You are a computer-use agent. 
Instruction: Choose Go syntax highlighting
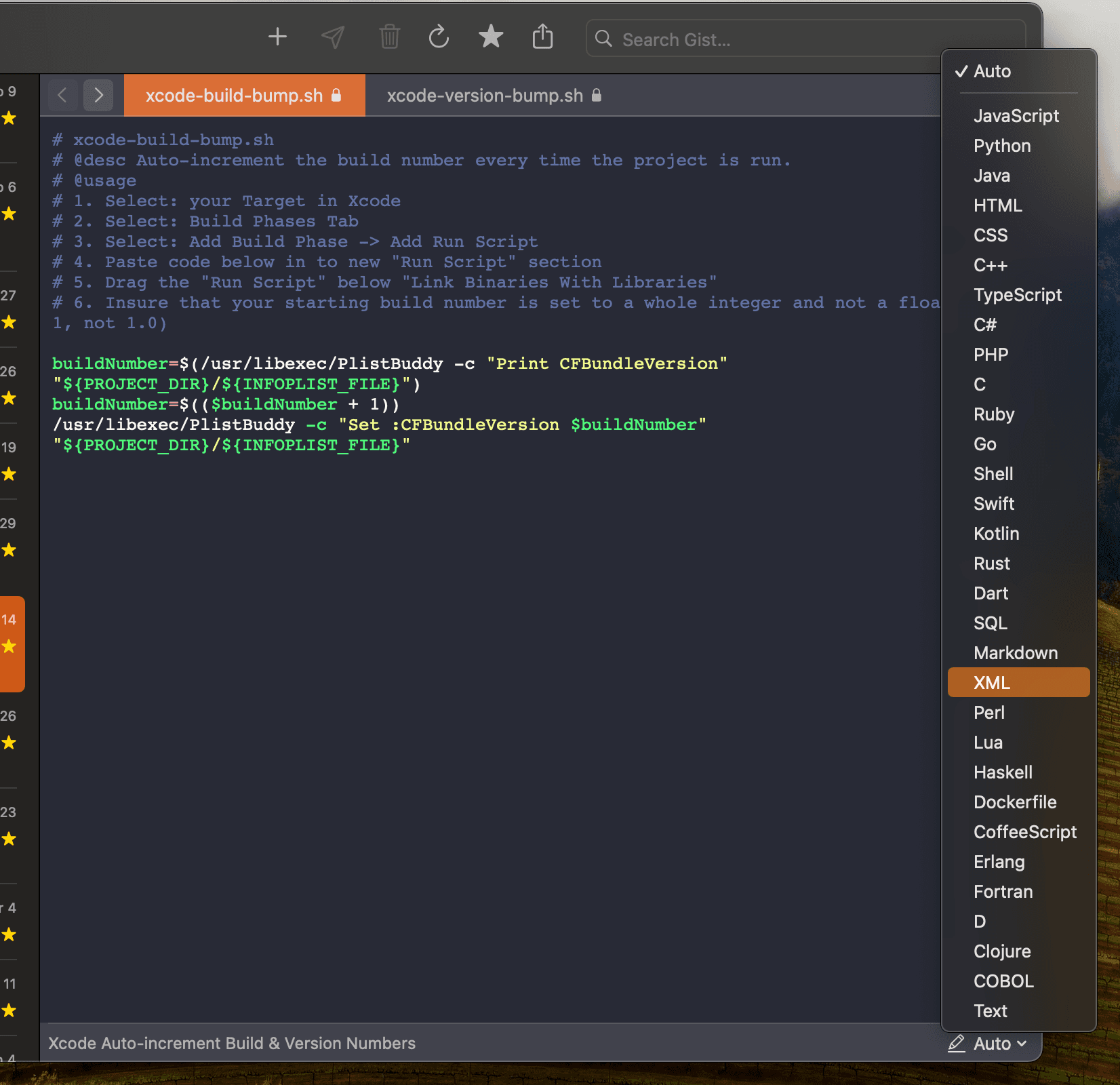click(x=1018, y=444)
